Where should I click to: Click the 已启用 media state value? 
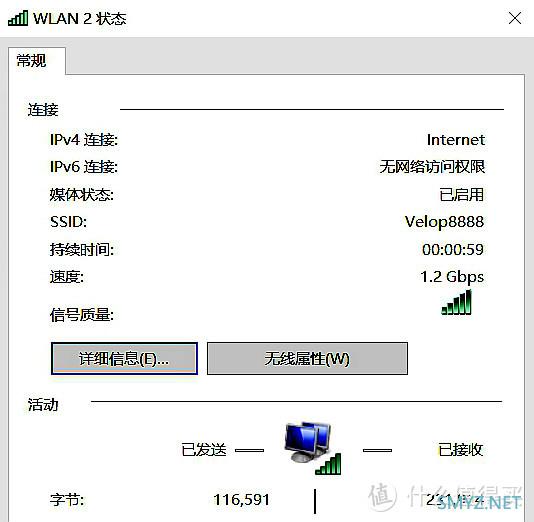(x=461, y=195)
